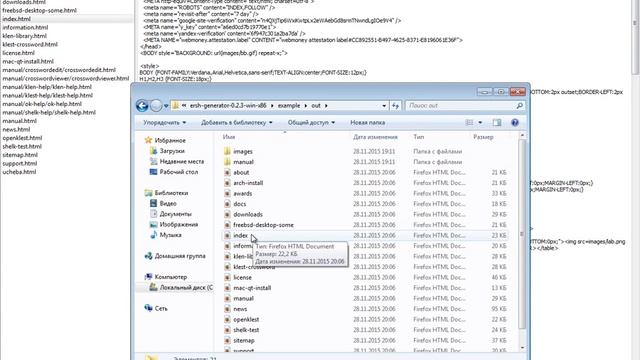The image size is (640, 360).
Task: Select the shelk-test file icon
Action: 228,330
